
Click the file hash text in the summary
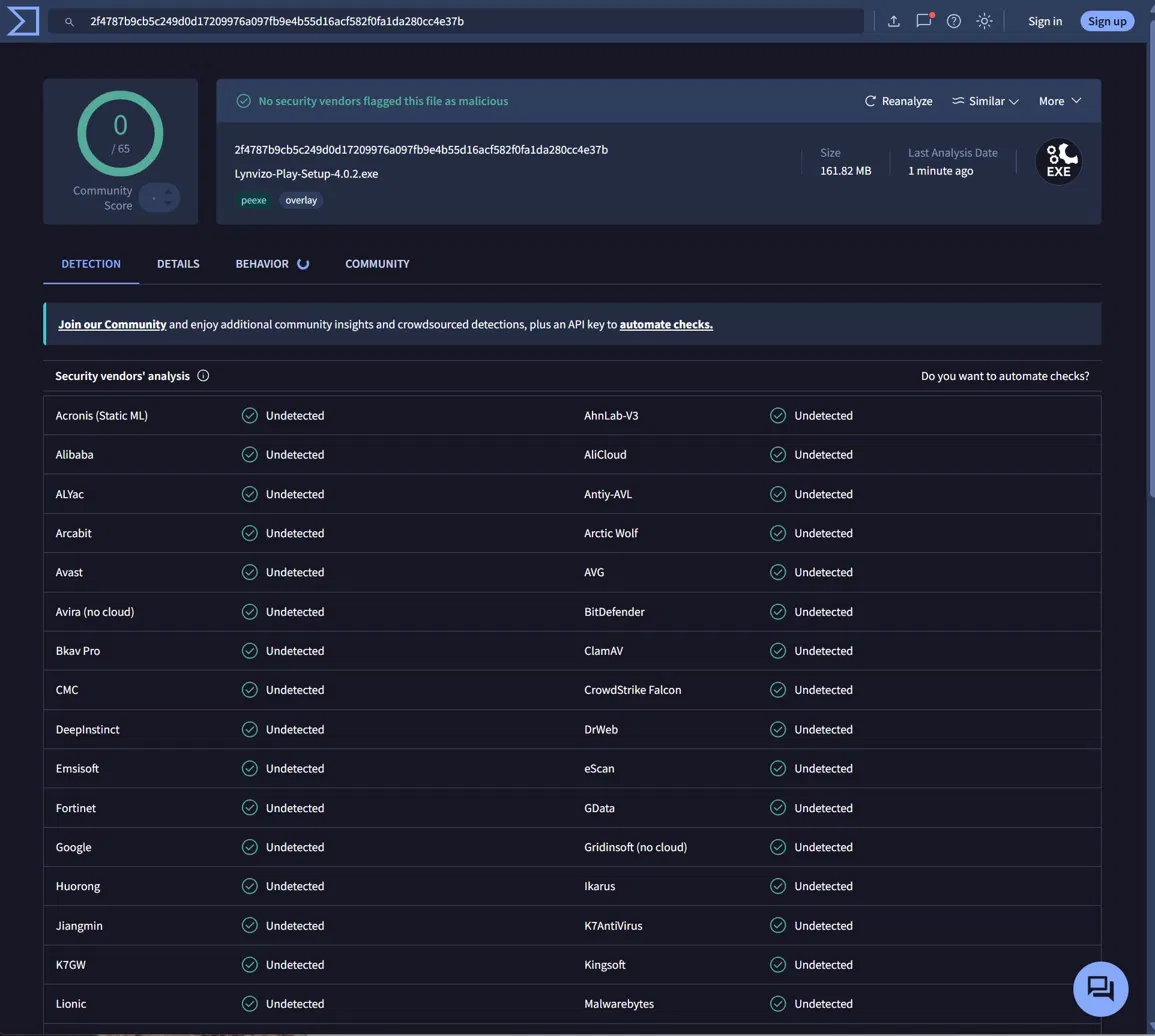421,150
